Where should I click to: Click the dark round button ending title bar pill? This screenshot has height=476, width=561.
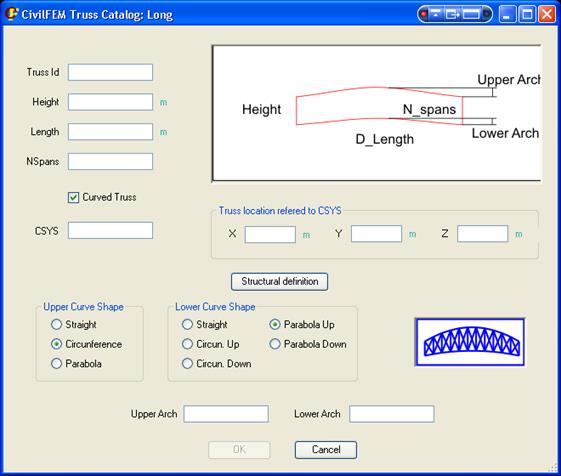[x=487, y=14]
